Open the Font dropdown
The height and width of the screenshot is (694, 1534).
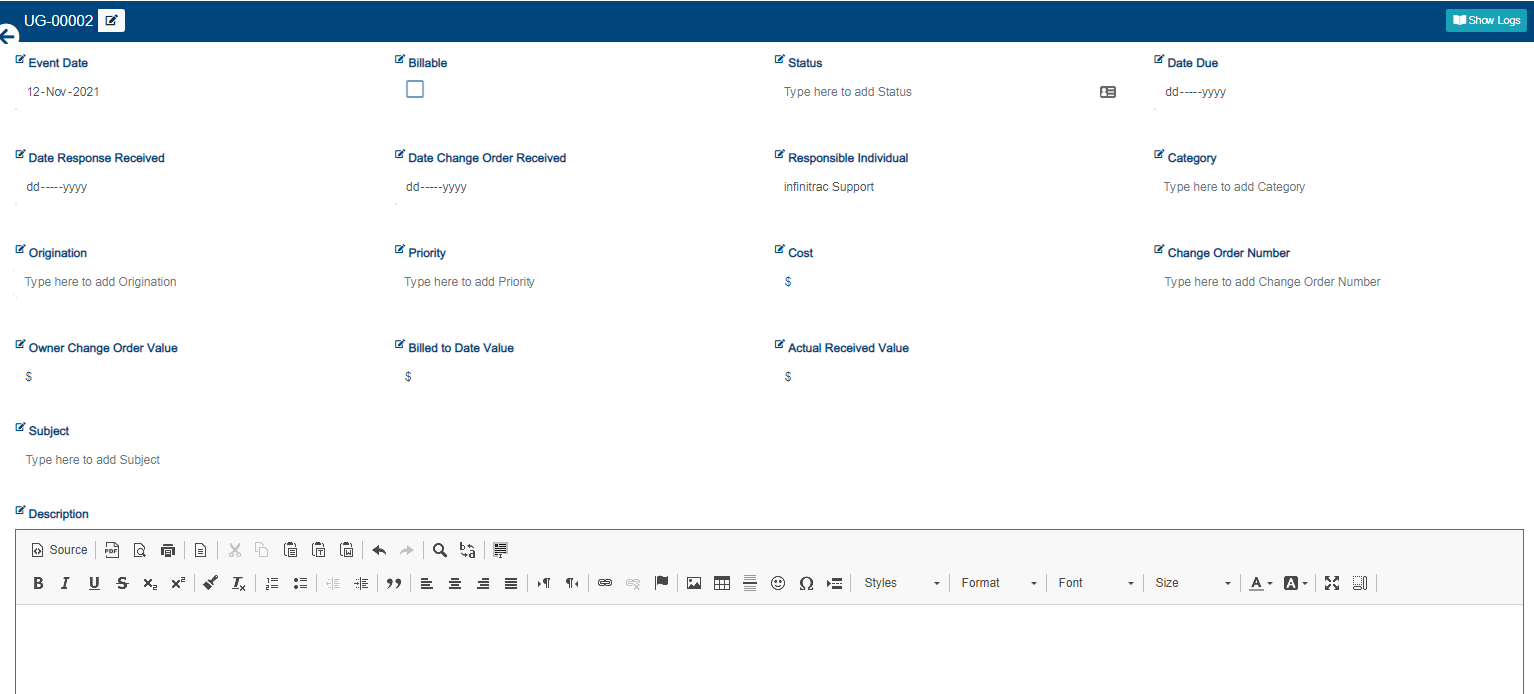click(x=1096, y=583)
